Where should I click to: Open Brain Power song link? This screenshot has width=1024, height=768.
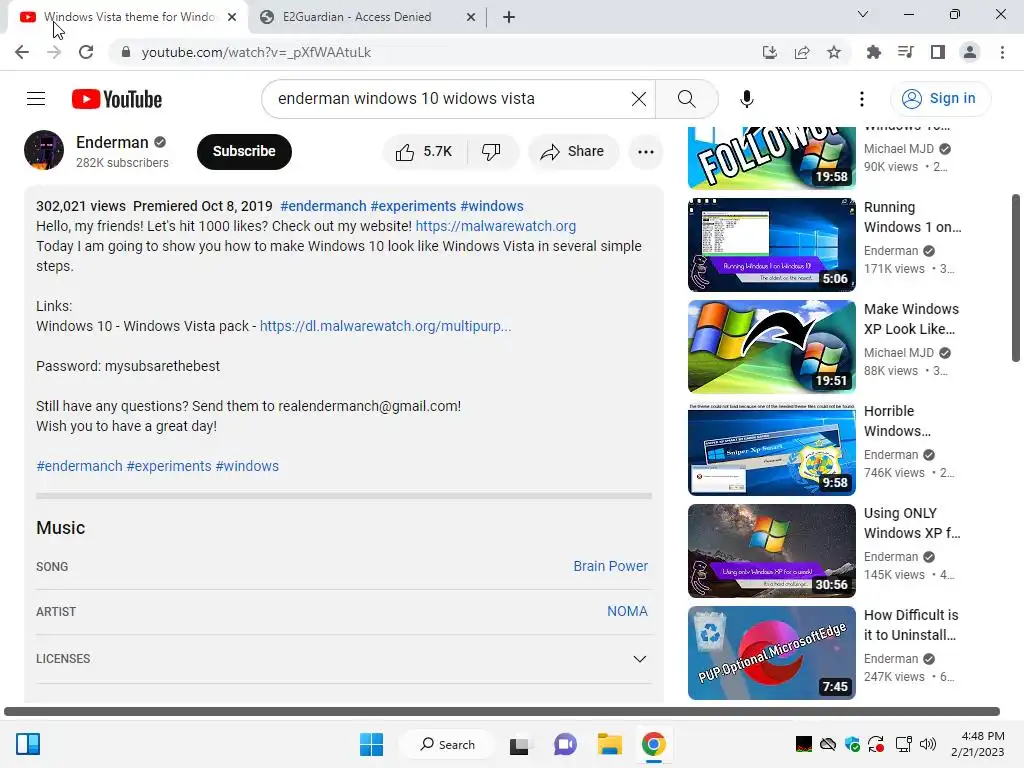(610, 566)
